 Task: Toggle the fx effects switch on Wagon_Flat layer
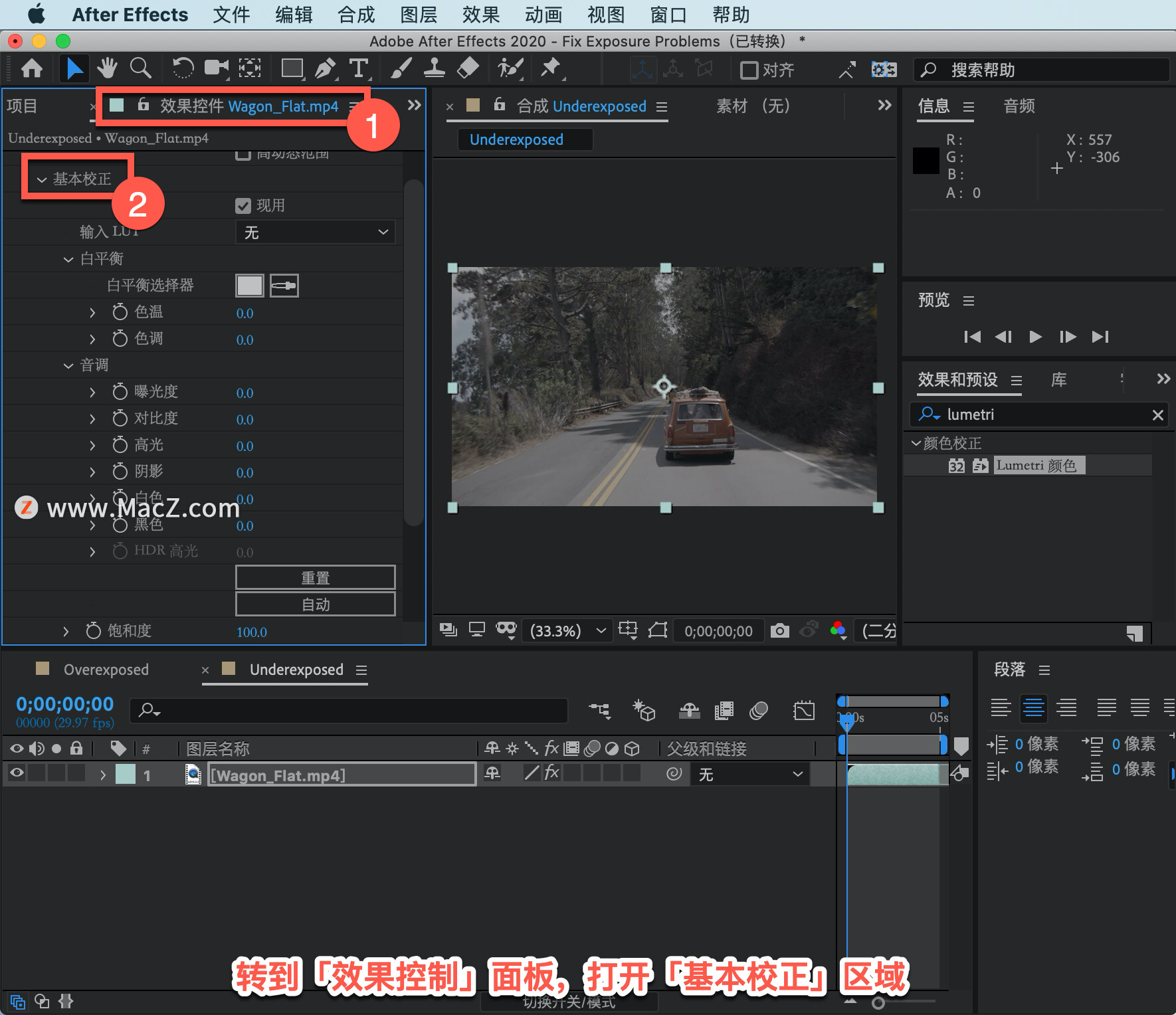(551, 773)
